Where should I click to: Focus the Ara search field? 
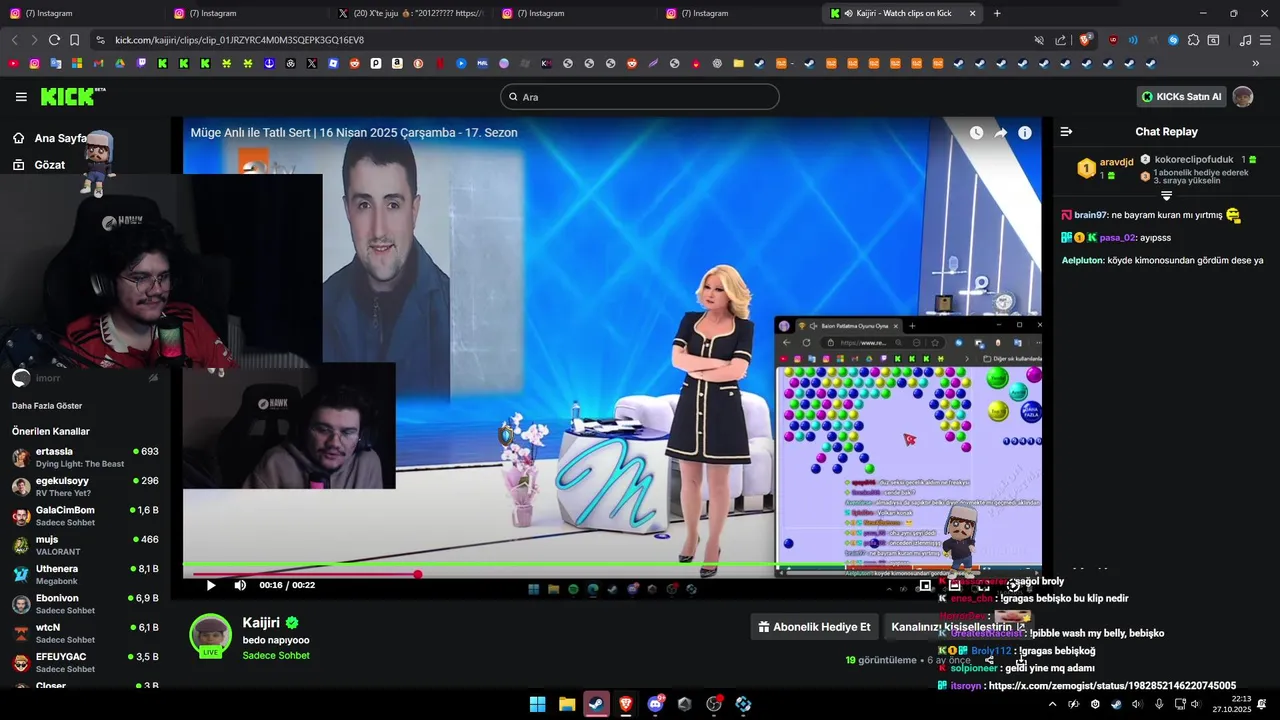pyautogui.click(x=640, y=97)
